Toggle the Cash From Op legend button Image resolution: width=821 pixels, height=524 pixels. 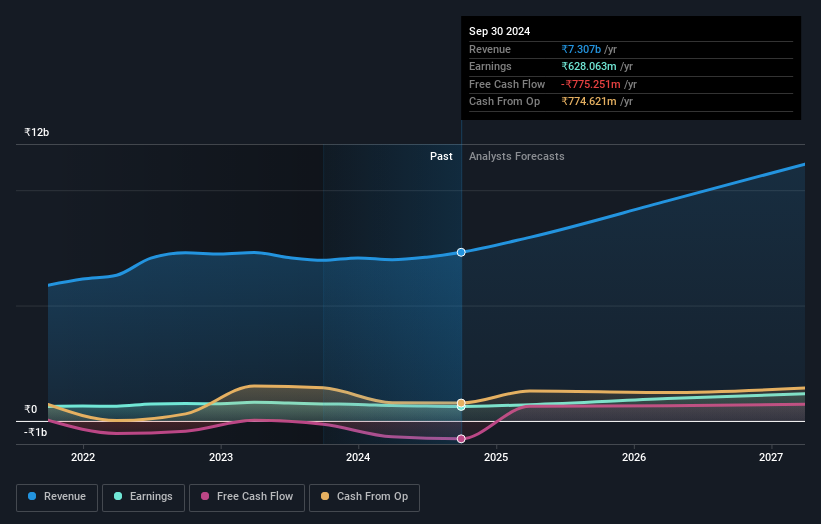364,497
